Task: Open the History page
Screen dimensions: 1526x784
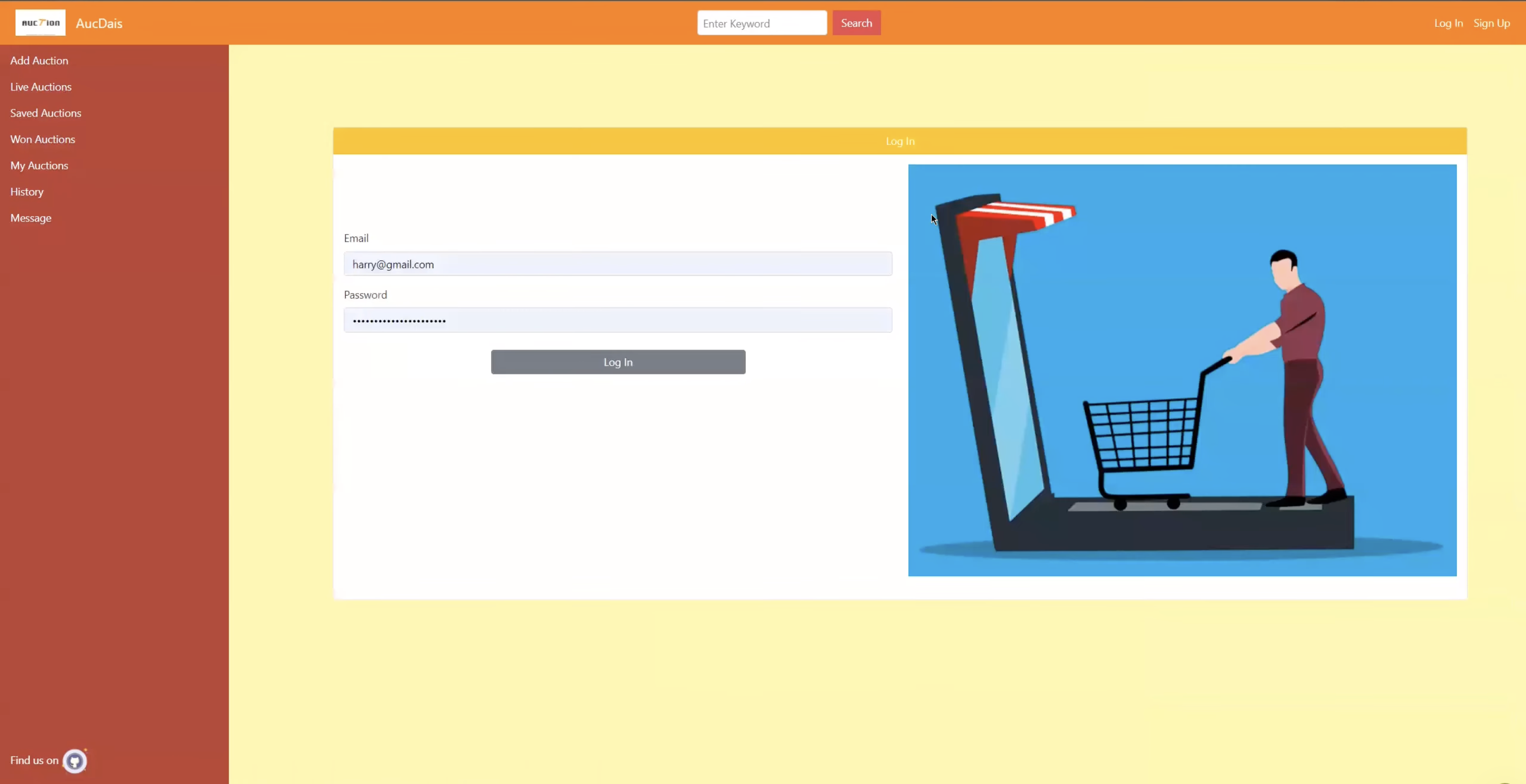Action: click(x=27, y=192)
